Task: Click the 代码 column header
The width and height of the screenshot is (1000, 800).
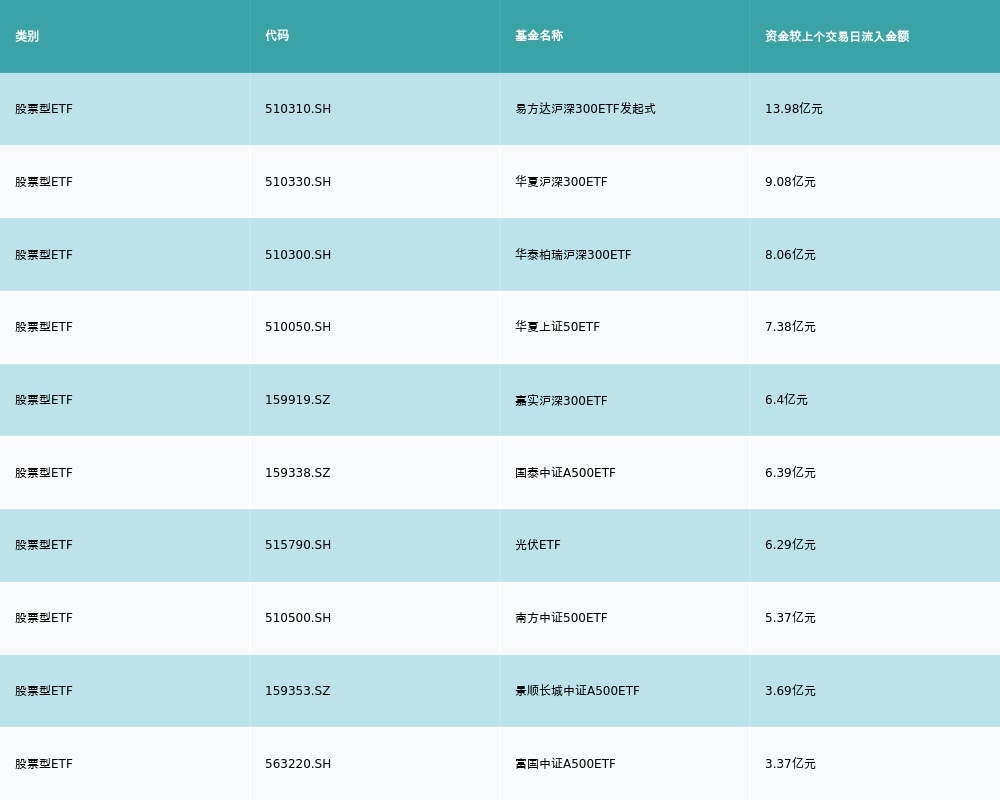Action: pos(277,36)
